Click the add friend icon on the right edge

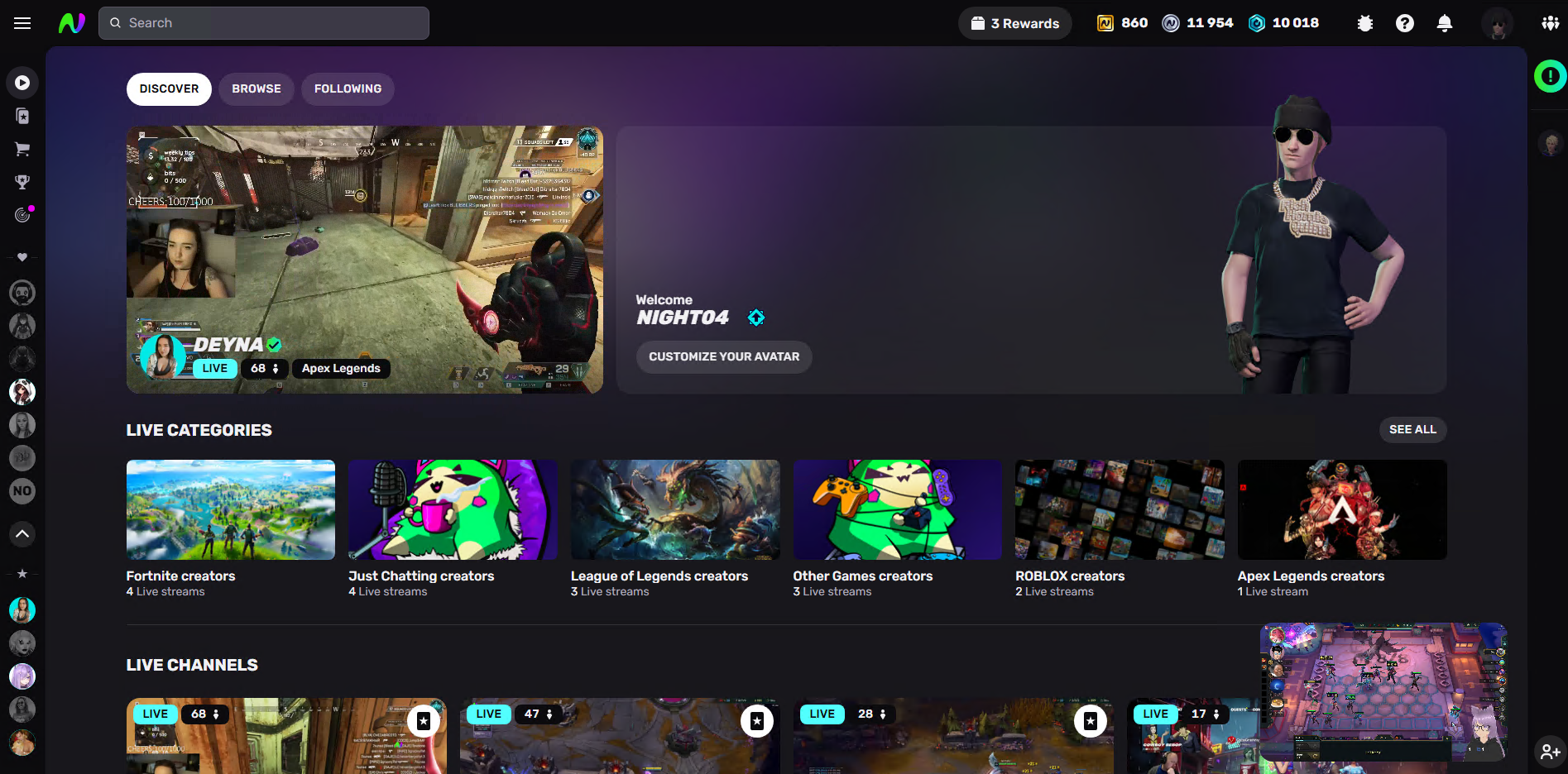[x=1550, y=752]
